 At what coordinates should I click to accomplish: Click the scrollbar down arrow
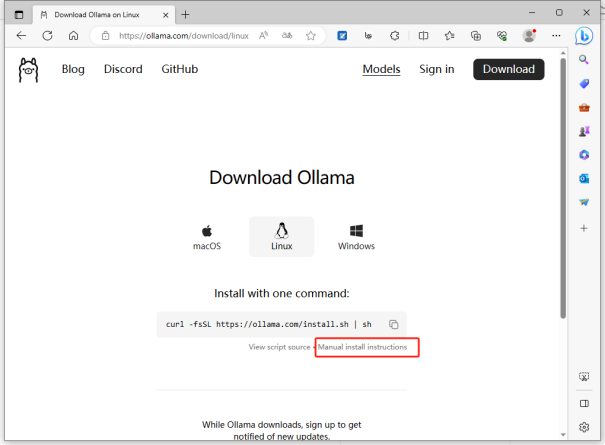pyautogui.click(x=563, y=435)
